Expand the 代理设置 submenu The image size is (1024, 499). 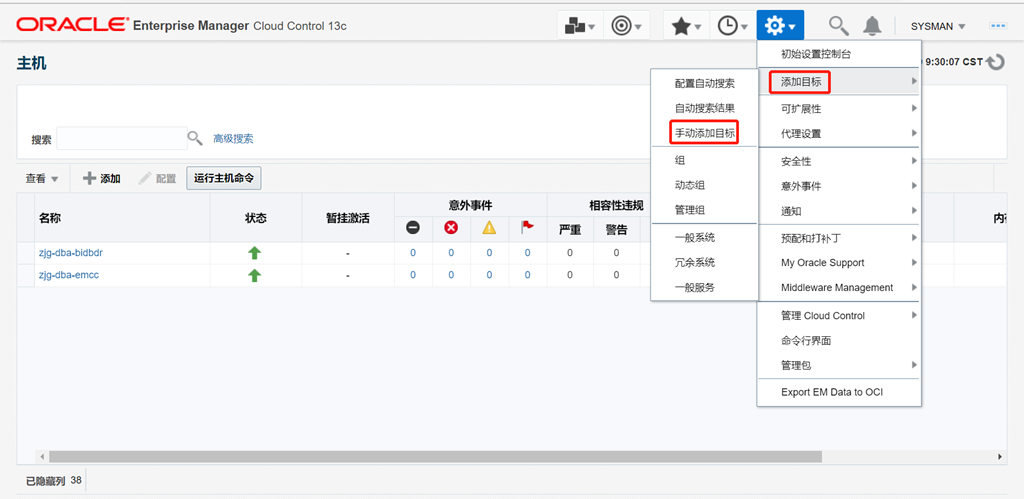coord(839,133)
